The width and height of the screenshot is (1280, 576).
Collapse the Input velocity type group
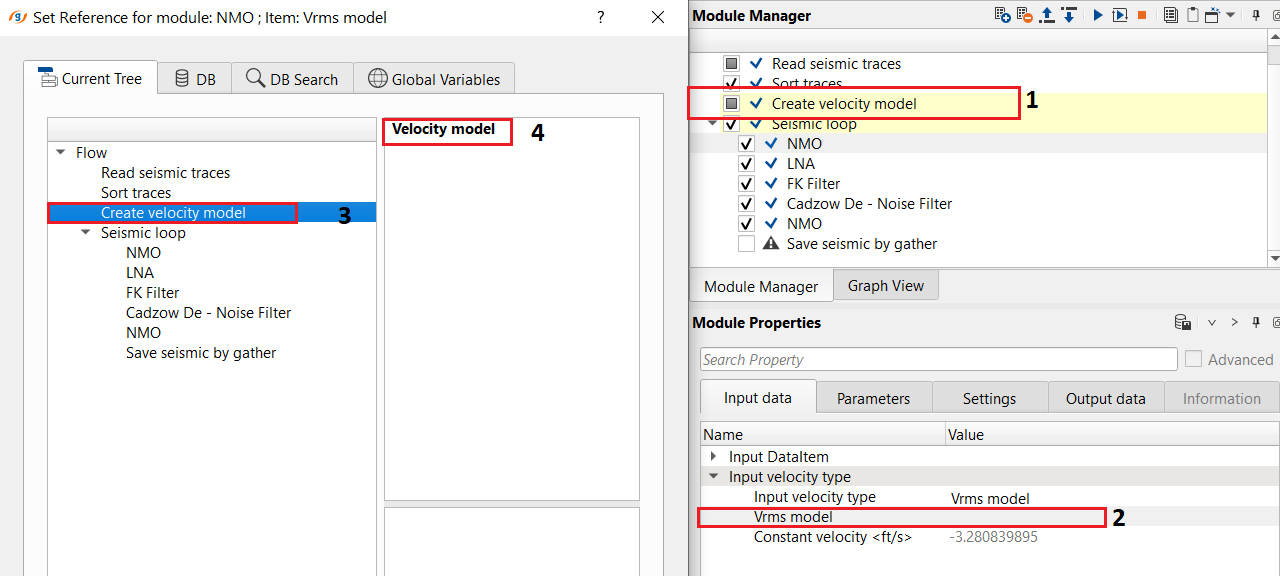[x=713, y=477]
